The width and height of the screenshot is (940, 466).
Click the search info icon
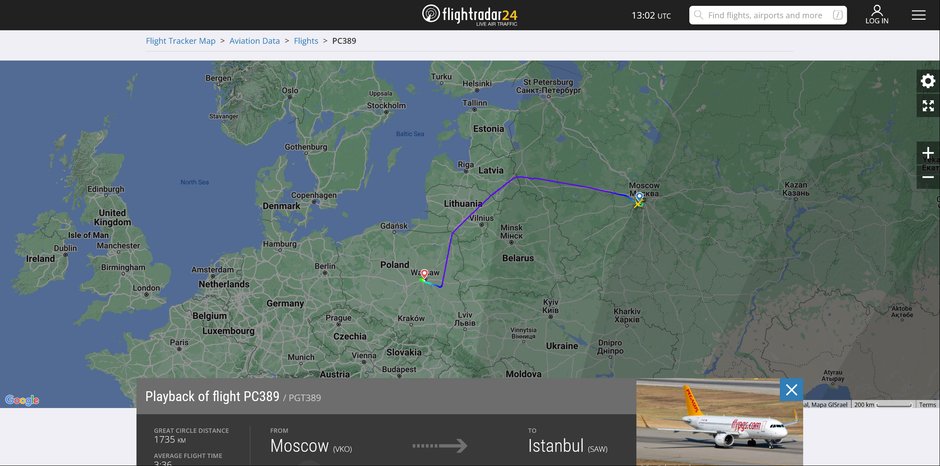(837, 16)
